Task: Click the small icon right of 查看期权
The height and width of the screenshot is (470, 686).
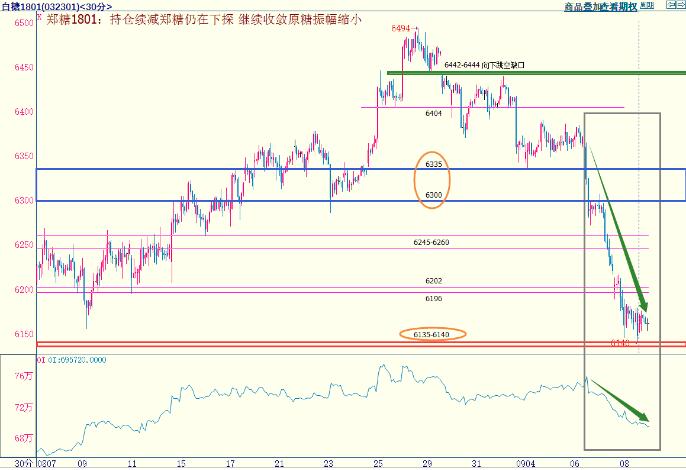Action: 645,6
